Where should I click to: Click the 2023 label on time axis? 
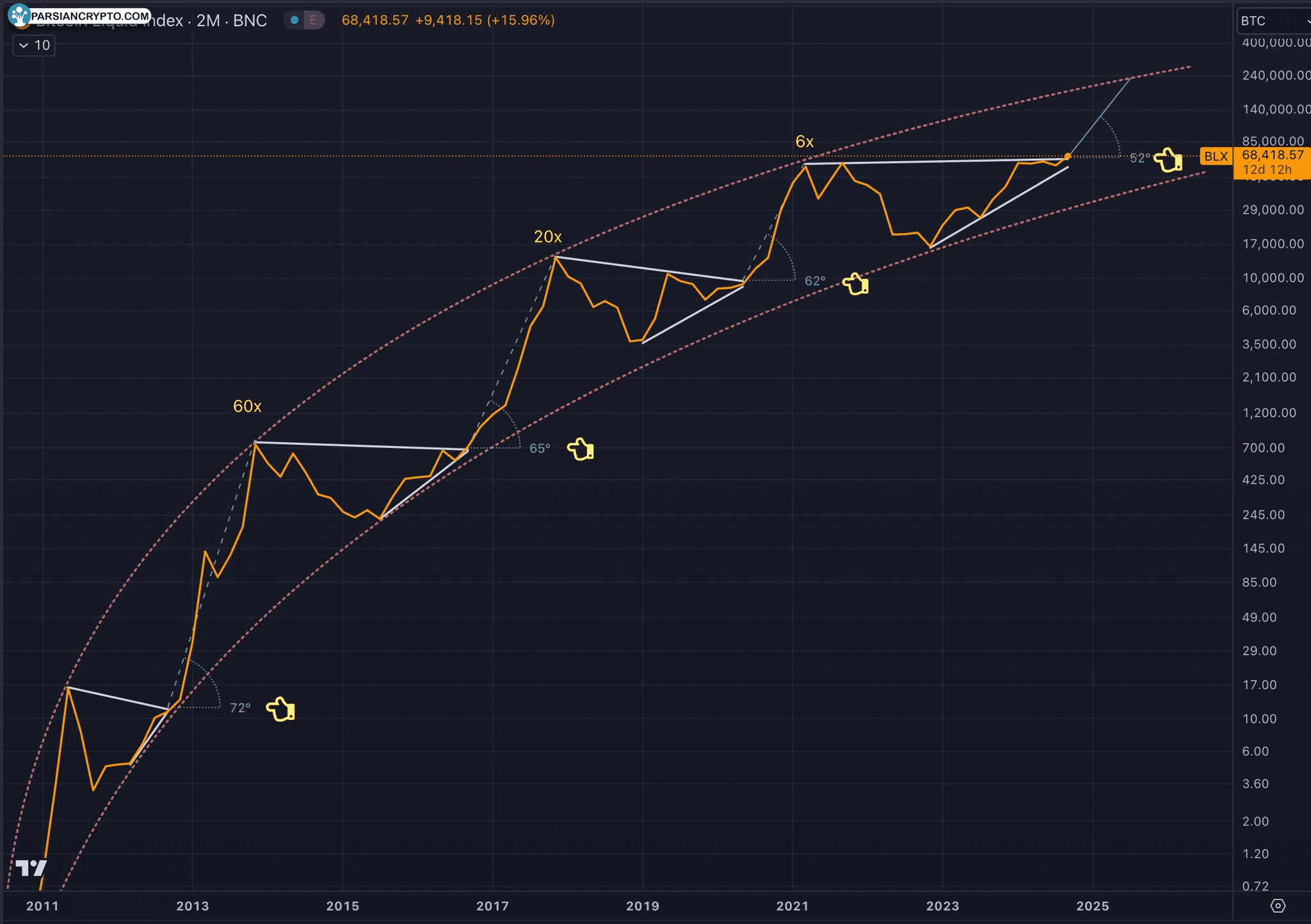pyautogui.click(x=943, y=906)
